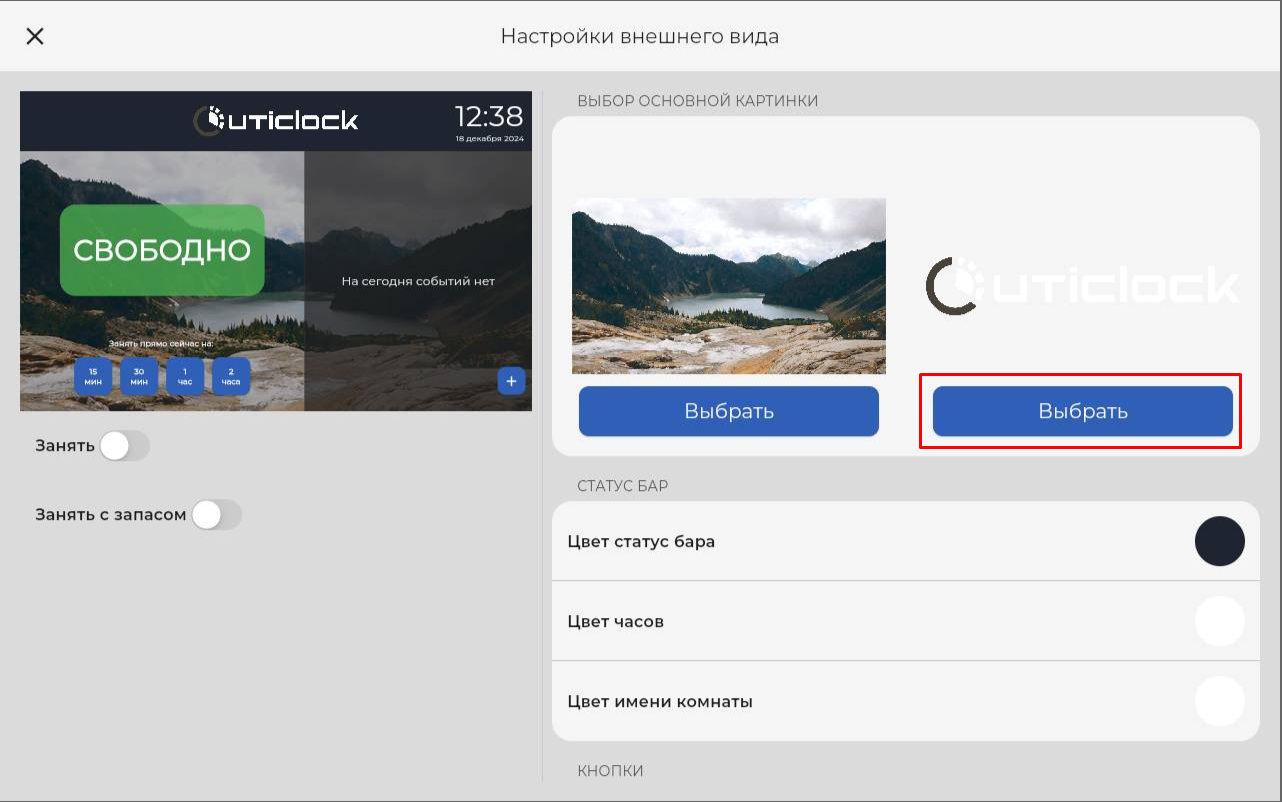Click the "Цвет имени комнаты" label

point(660,702)
